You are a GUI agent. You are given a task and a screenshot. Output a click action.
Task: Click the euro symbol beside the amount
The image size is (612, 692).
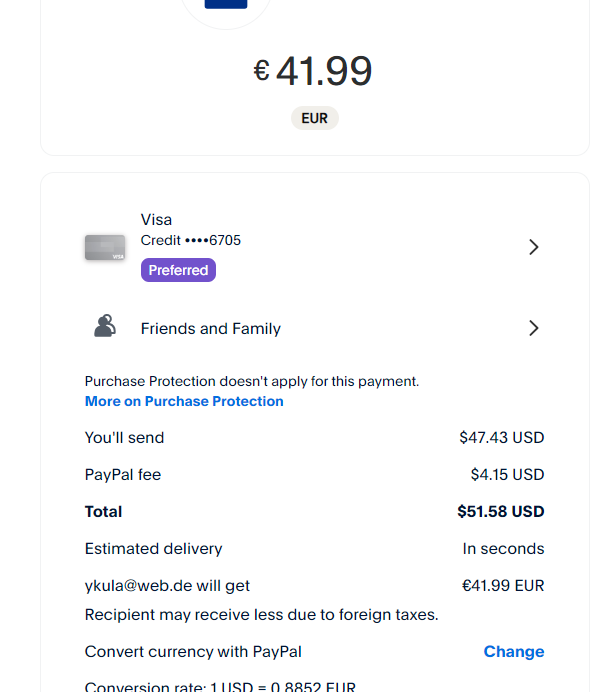pyautogui.click(x=261, y=70)
